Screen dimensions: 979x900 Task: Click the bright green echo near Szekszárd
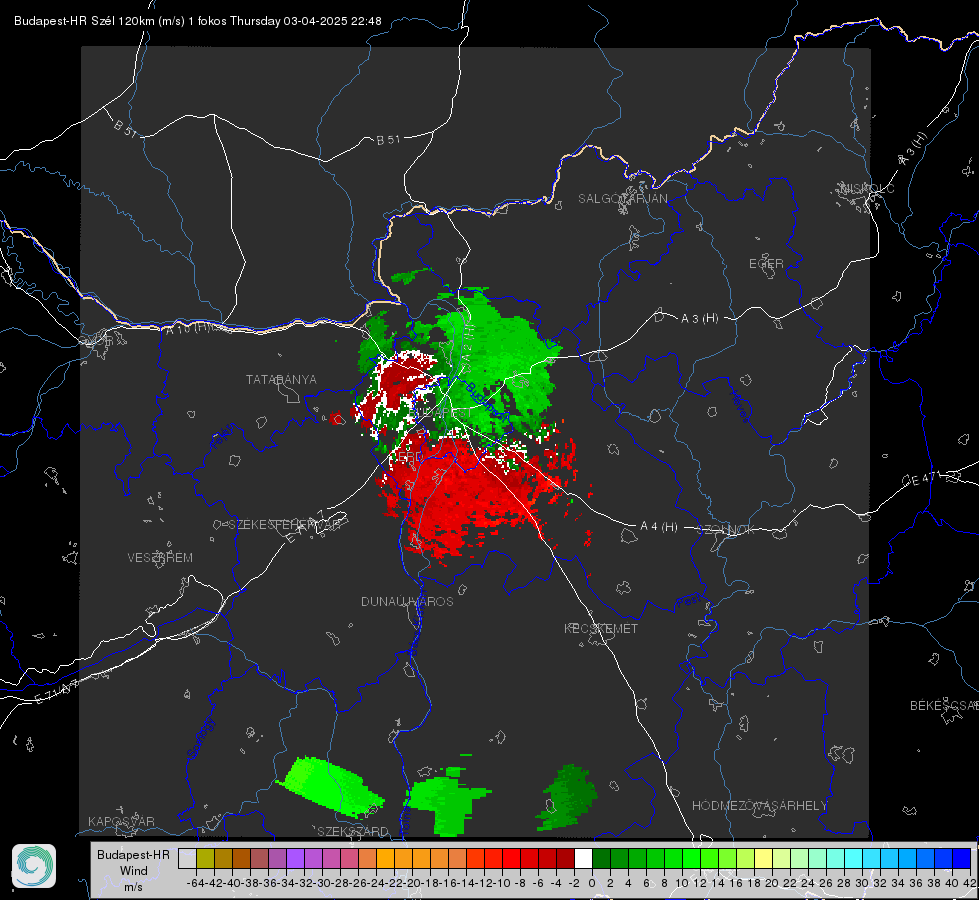tap(330, 787)
